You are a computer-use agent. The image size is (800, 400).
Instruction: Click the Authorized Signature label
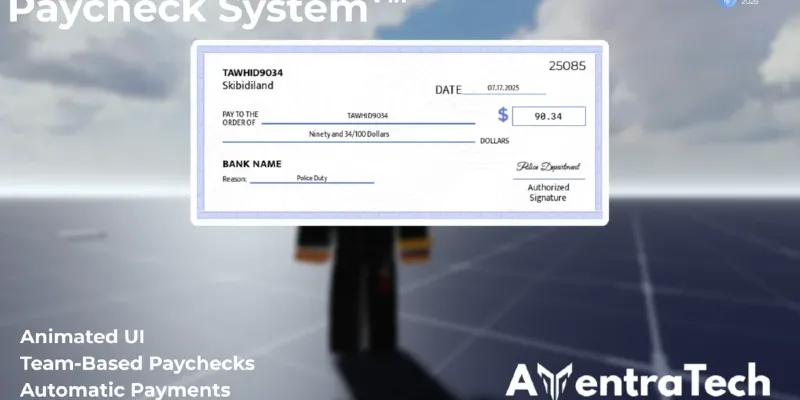pyautogui.click(x=548, y=192)
